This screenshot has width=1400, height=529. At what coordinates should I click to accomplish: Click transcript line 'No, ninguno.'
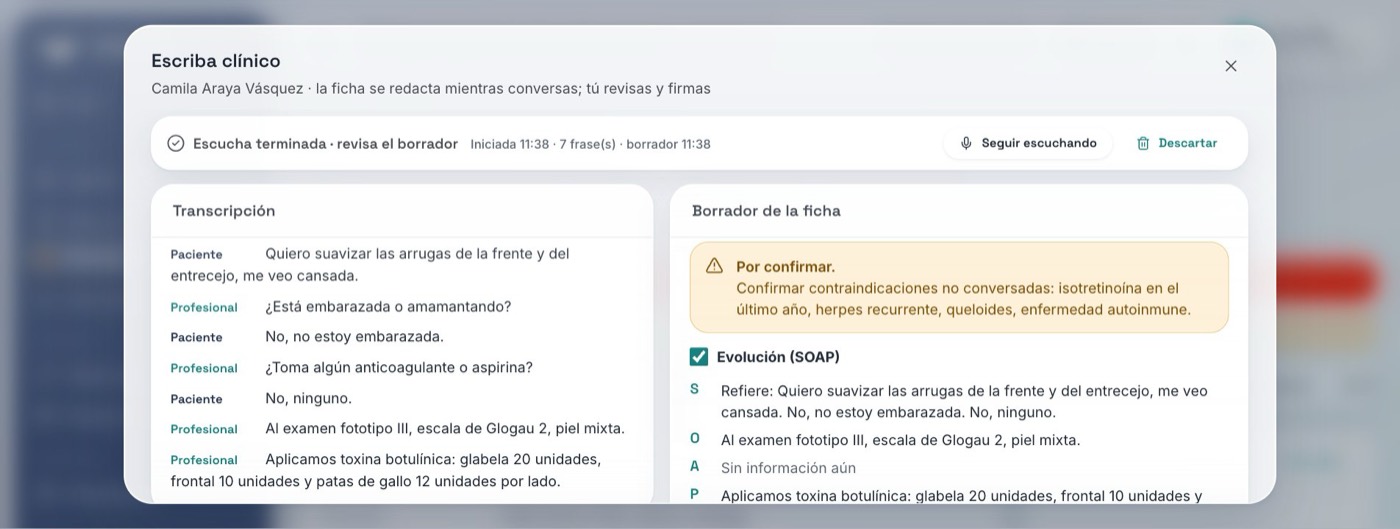(308, 398)
